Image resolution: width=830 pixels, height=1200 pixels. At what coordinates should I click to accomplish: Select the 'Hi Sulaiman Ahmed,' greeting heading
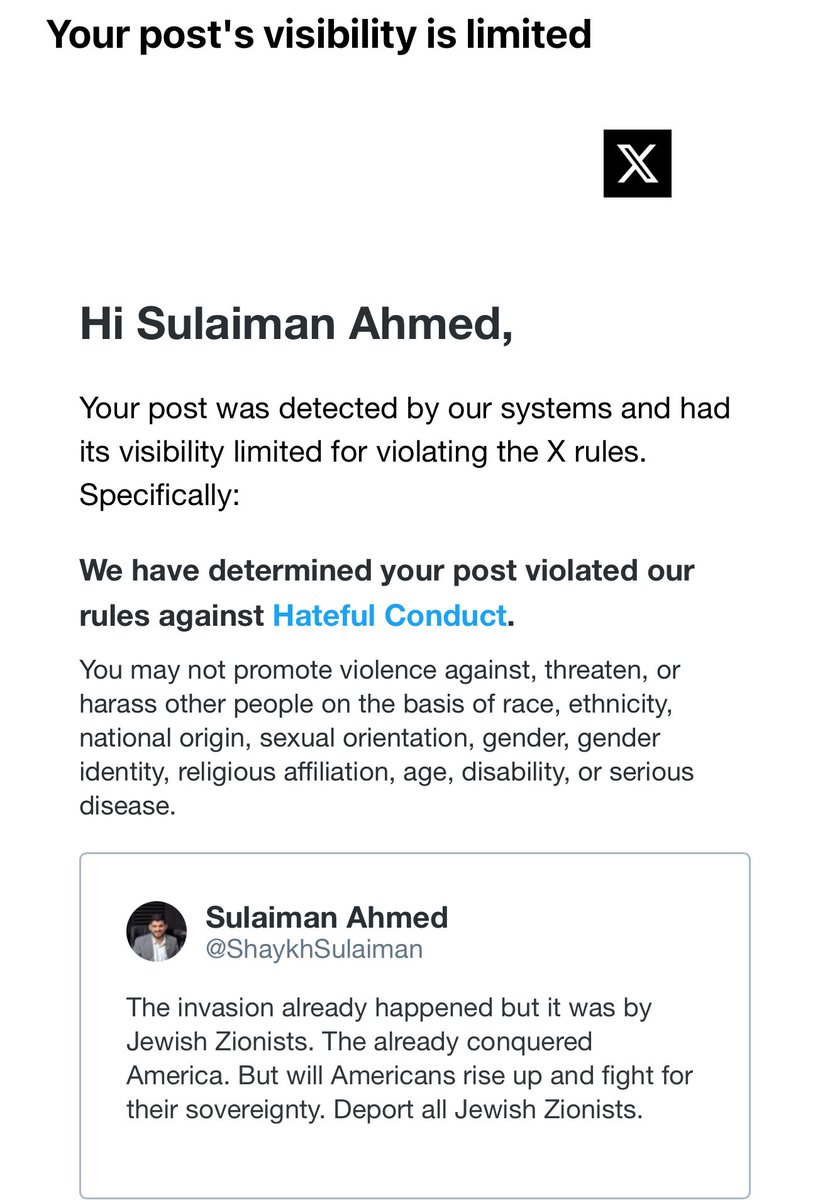pos(297,325)
